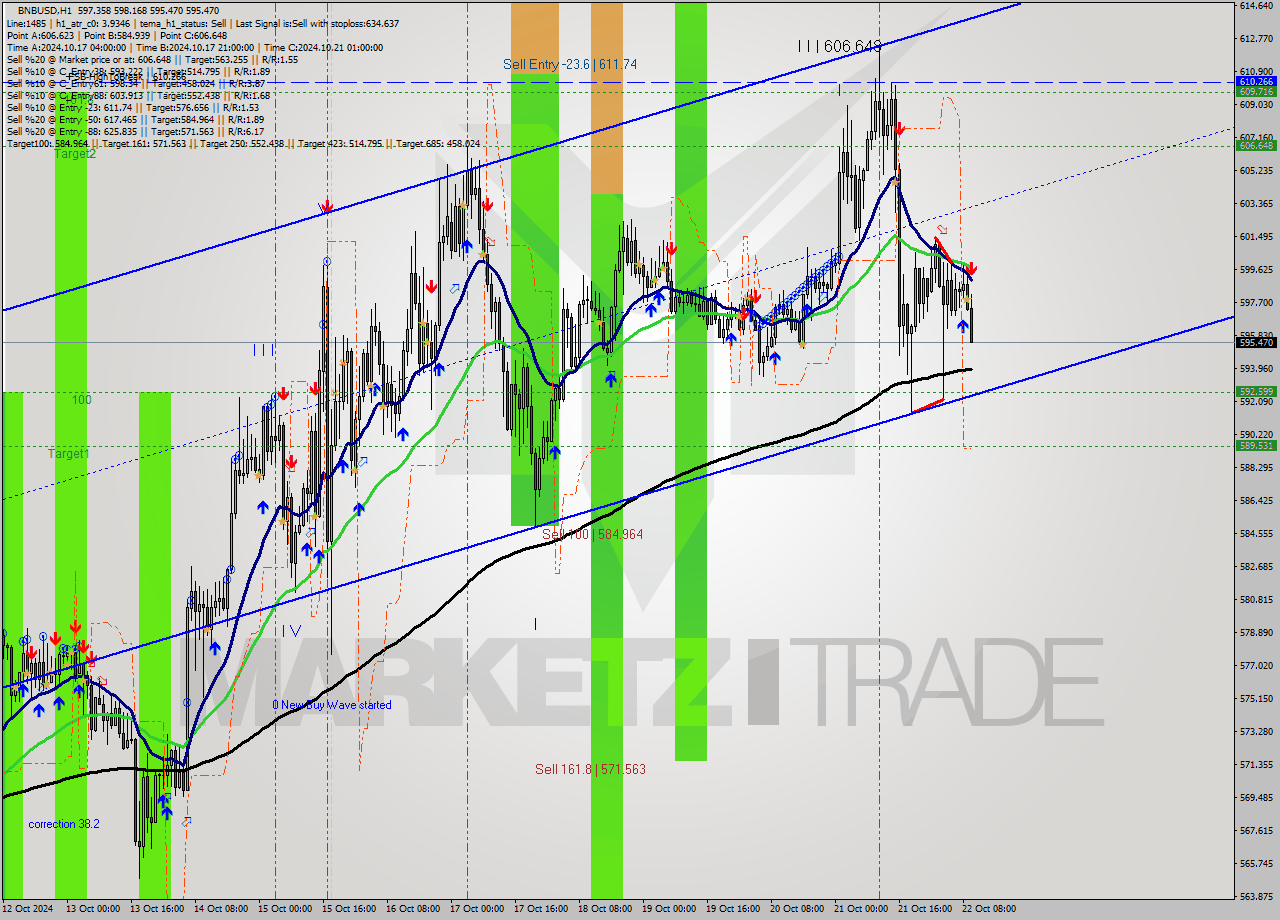Click the 'correction 38.2' label
Screen dimensions: 1280x920
[x=64, y=824]
